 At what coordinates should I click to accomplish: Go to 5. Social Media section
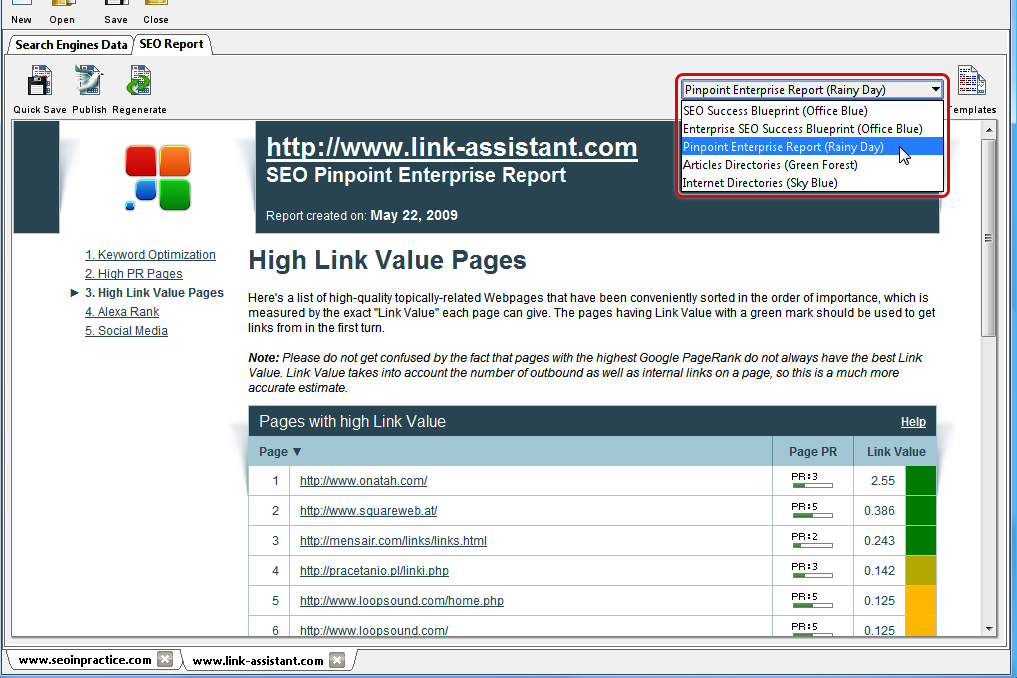click(126, 331)
